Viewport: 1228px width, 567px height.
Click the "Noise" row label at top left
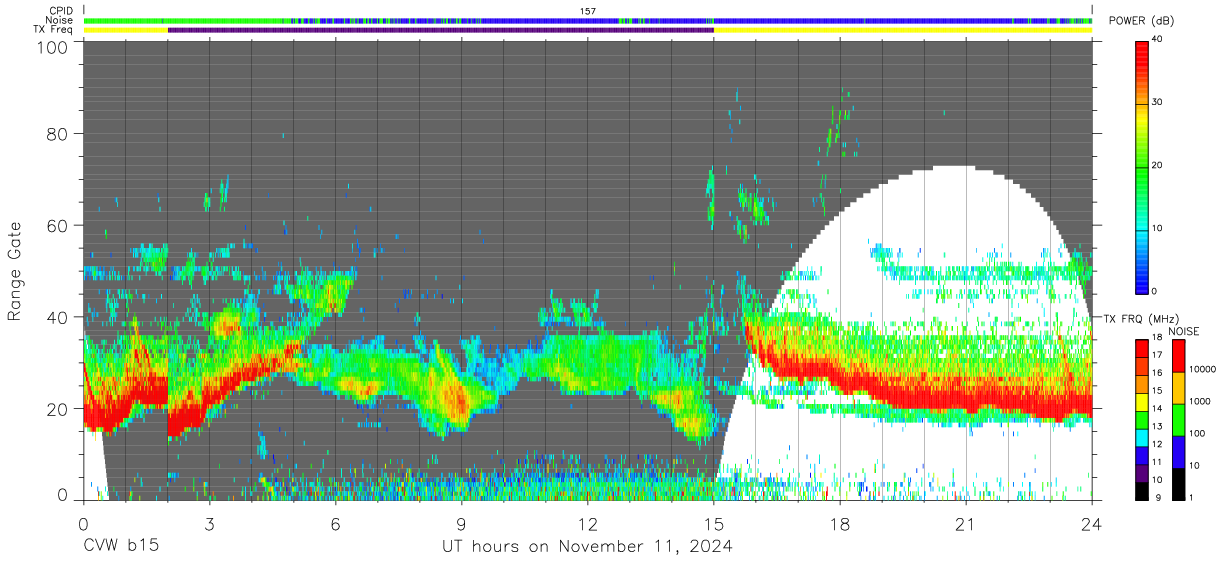tap(59, 20)
